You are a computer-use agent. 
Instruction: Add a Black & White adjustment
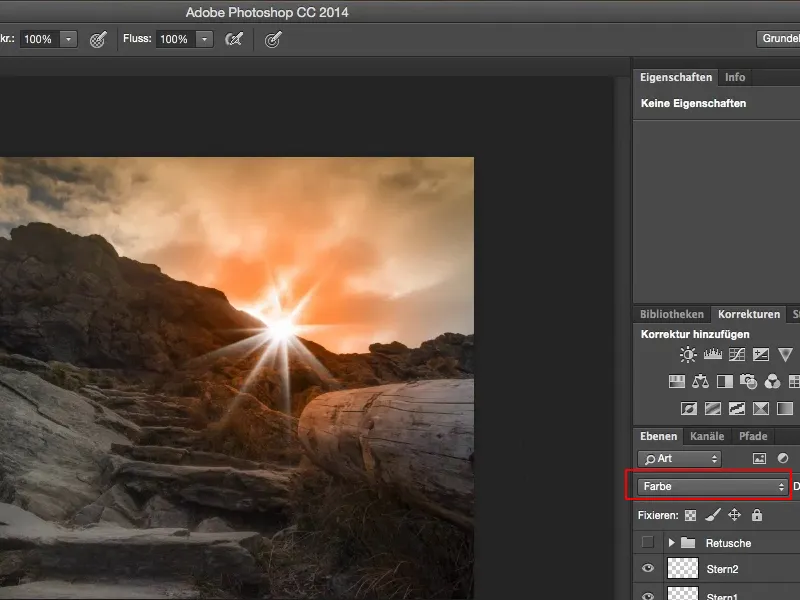click(x=724, y=382)
